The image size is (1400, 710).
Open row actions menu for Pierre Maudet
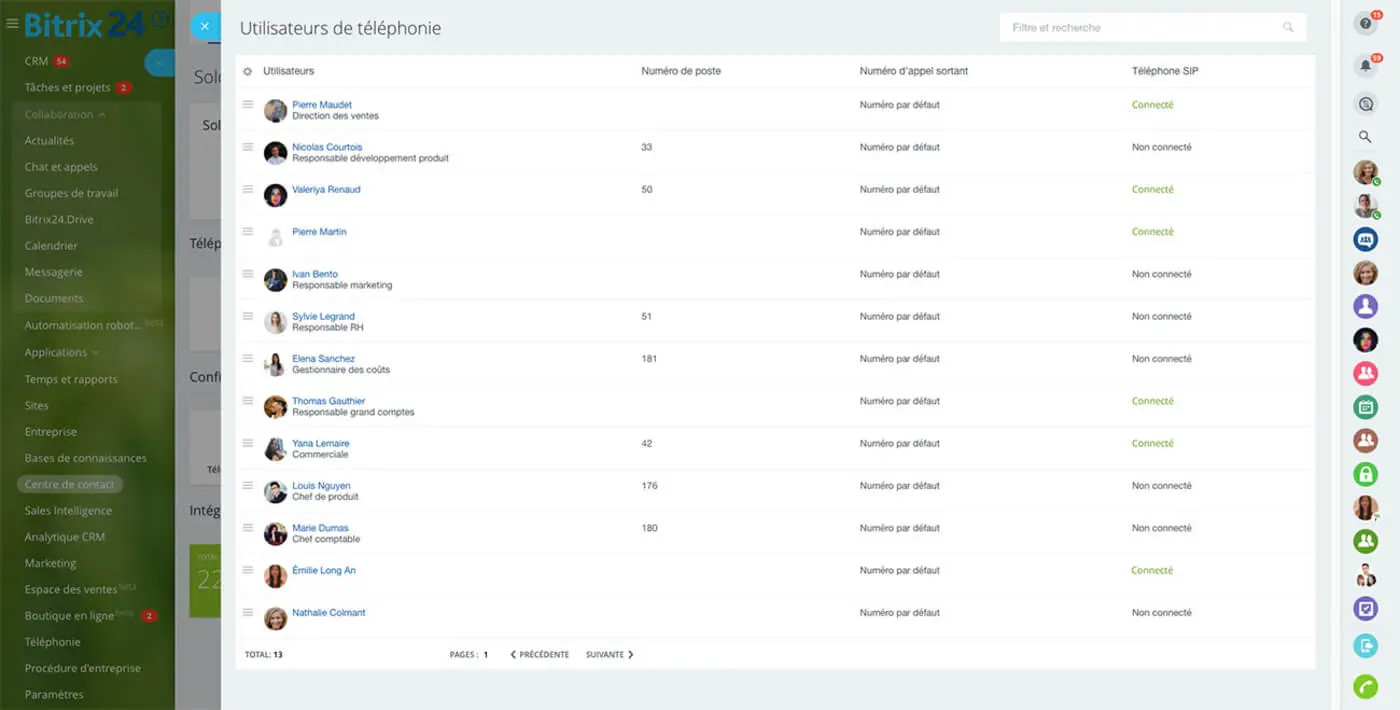click(x=248, y=105)
